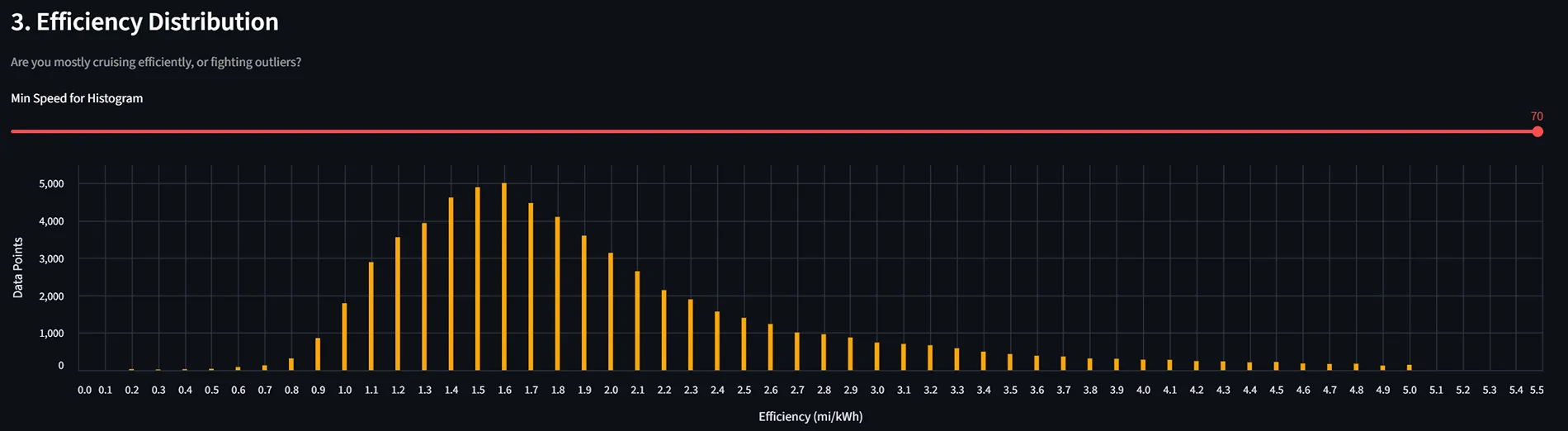This screenshot has height=431, width=1568.
Task: Click the 'Min Speed for Histogram' label
Action: [x=77, y=98]
